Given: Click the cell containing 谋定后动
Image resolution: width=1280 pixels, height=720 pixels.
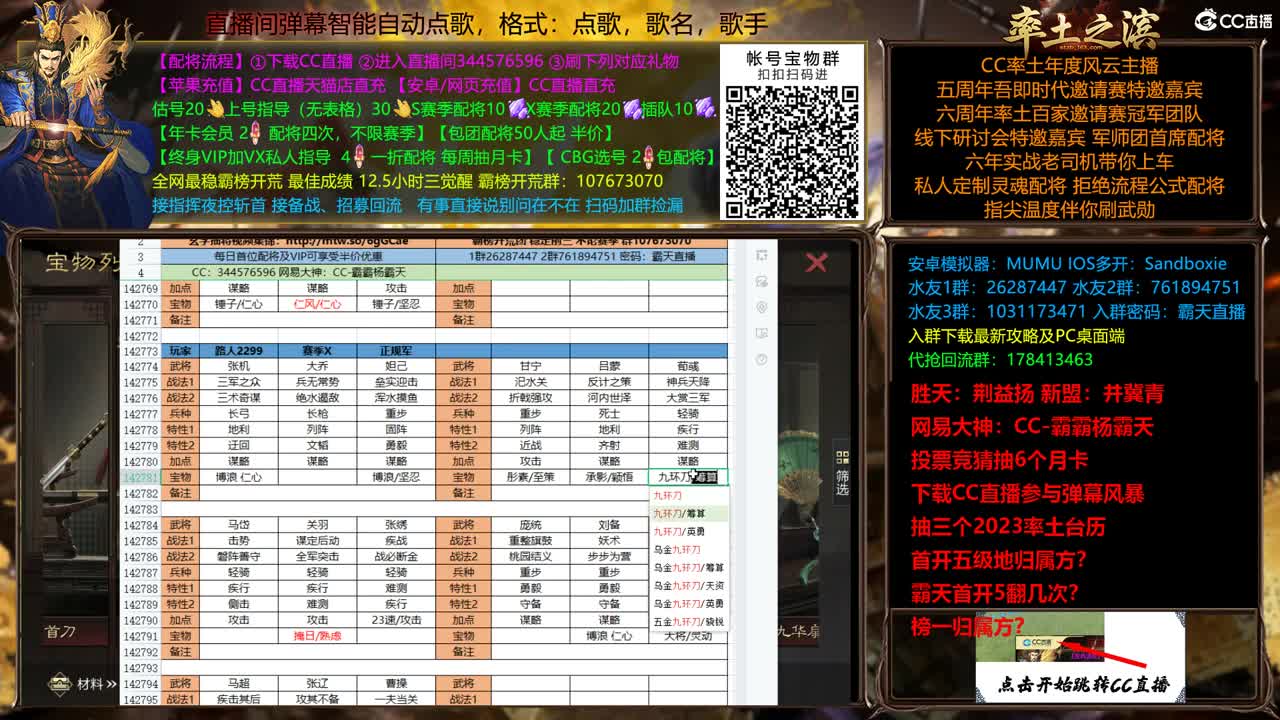Looking at the screenshot, I should pyautogui.click(x=318, y=541).
